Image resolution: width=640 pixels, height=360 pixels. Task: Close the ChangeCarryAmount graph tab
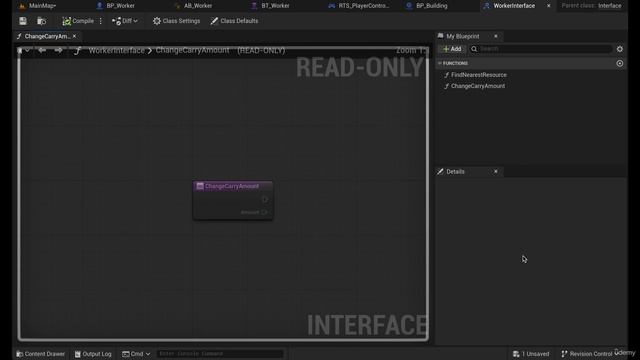(x=74, y=36)
